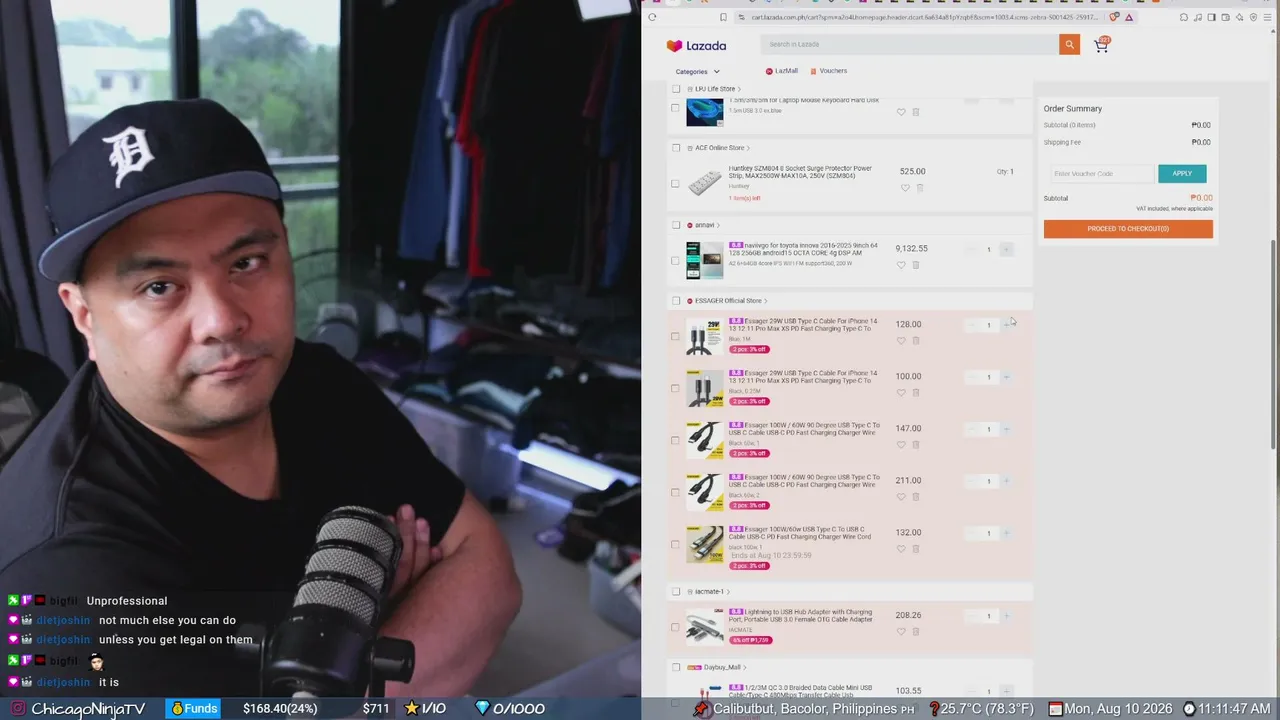Select all items from ACE Online Store

(676, 148)
